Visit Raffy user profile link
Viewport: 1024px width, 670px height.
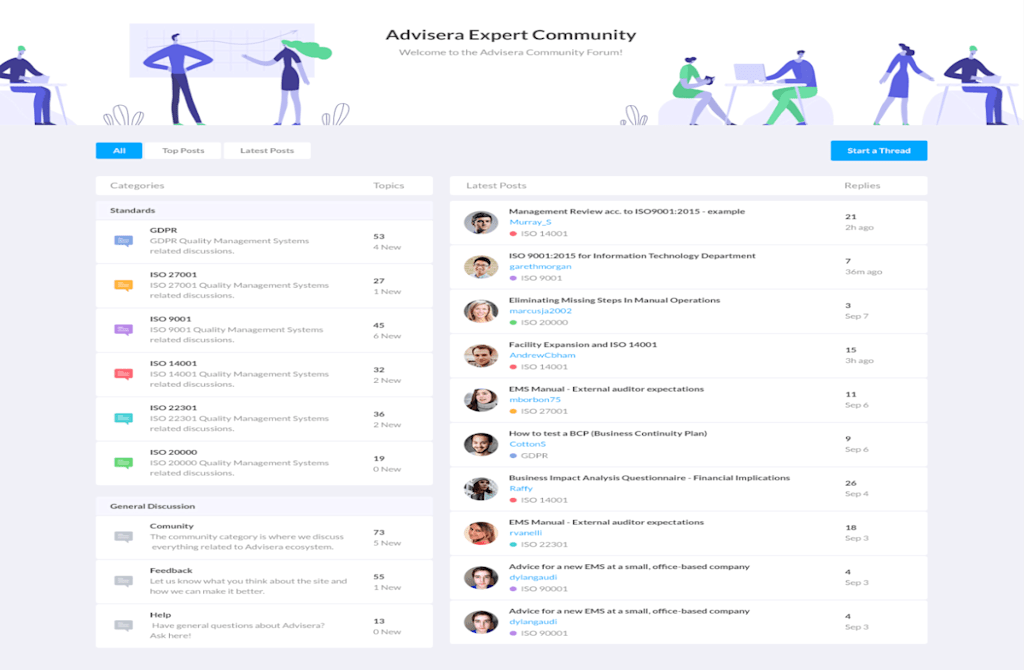tap(520, 488)
